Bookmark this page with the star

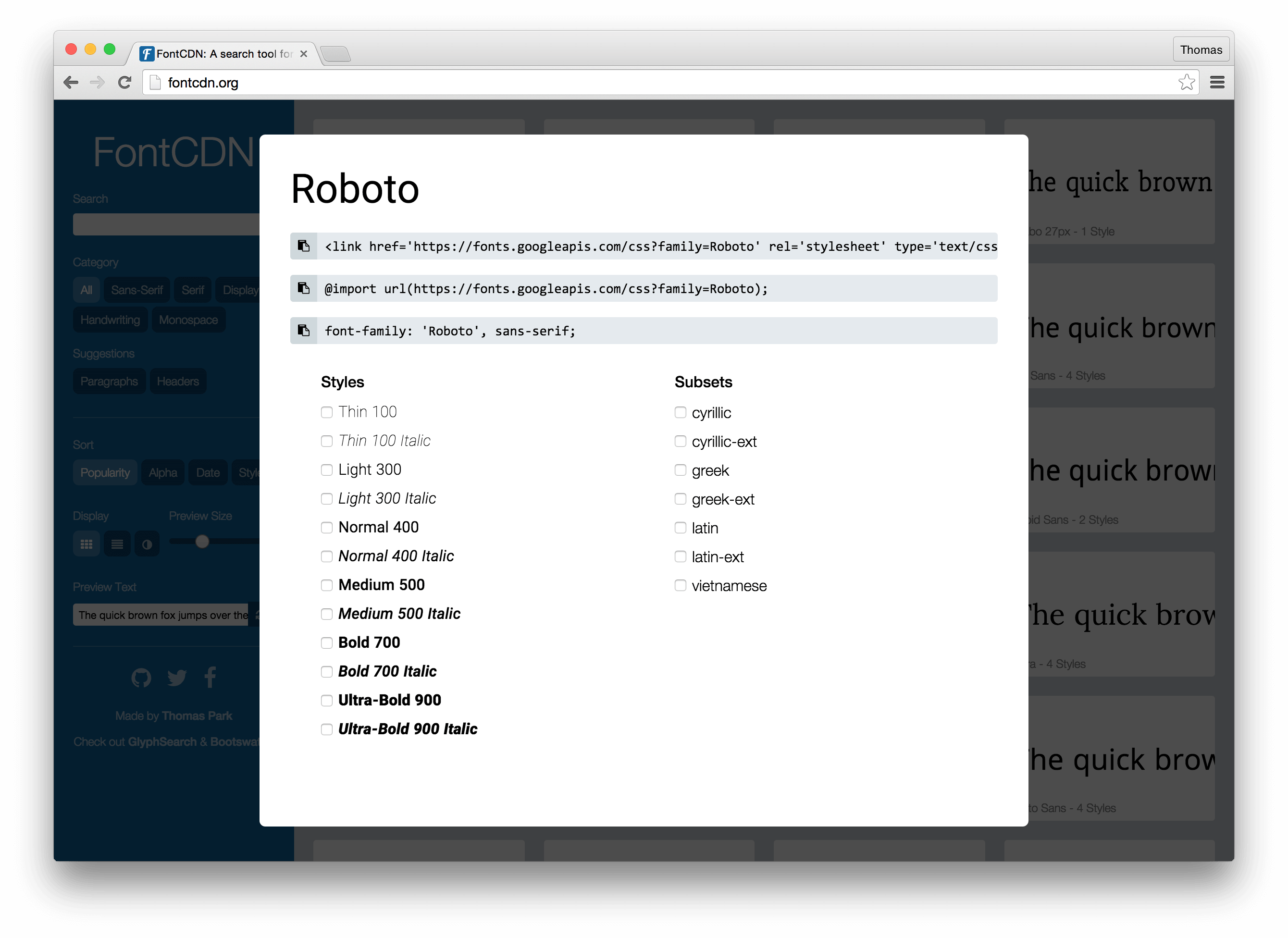click(x=1186, y=82)
